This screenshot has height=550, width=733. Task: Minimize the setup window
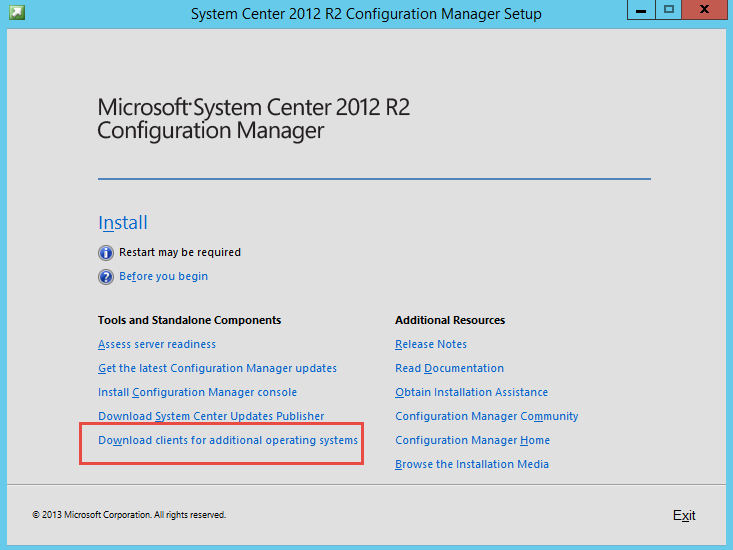tap(641, 9)
